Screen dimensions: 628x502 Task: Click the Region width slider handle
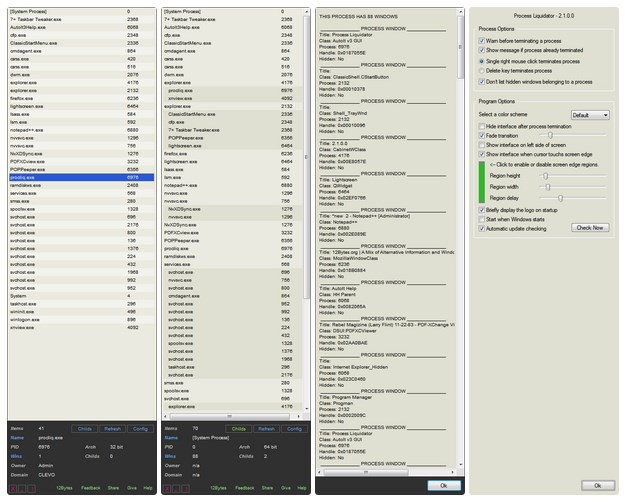click(x=548, y=187)
